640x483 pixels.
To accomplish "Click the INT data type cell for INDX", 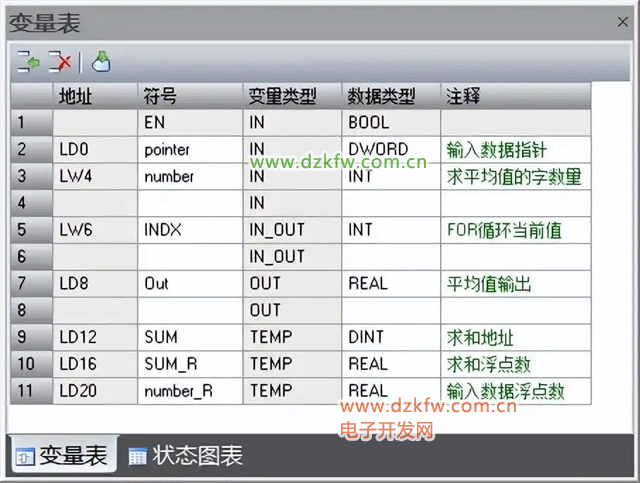I will tap(391, 230).
